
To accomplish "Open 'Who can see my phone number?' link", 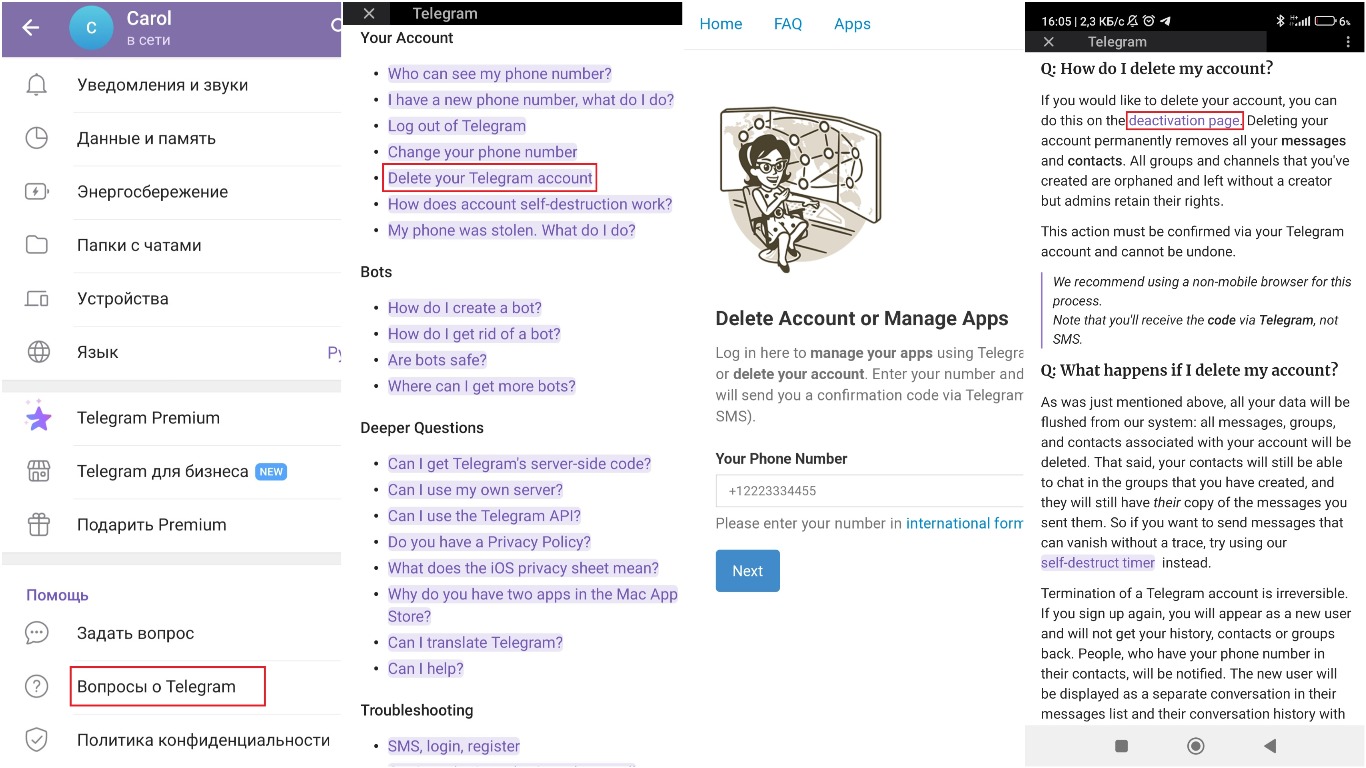I will point(499,74).
